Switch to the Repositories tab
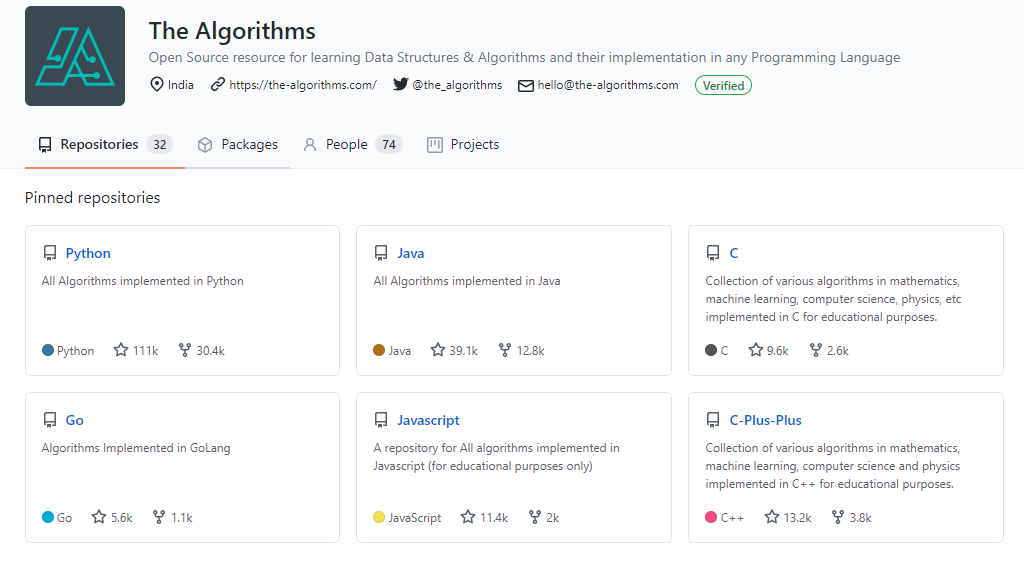1024x562 pixels. click(x=105, y=144)
